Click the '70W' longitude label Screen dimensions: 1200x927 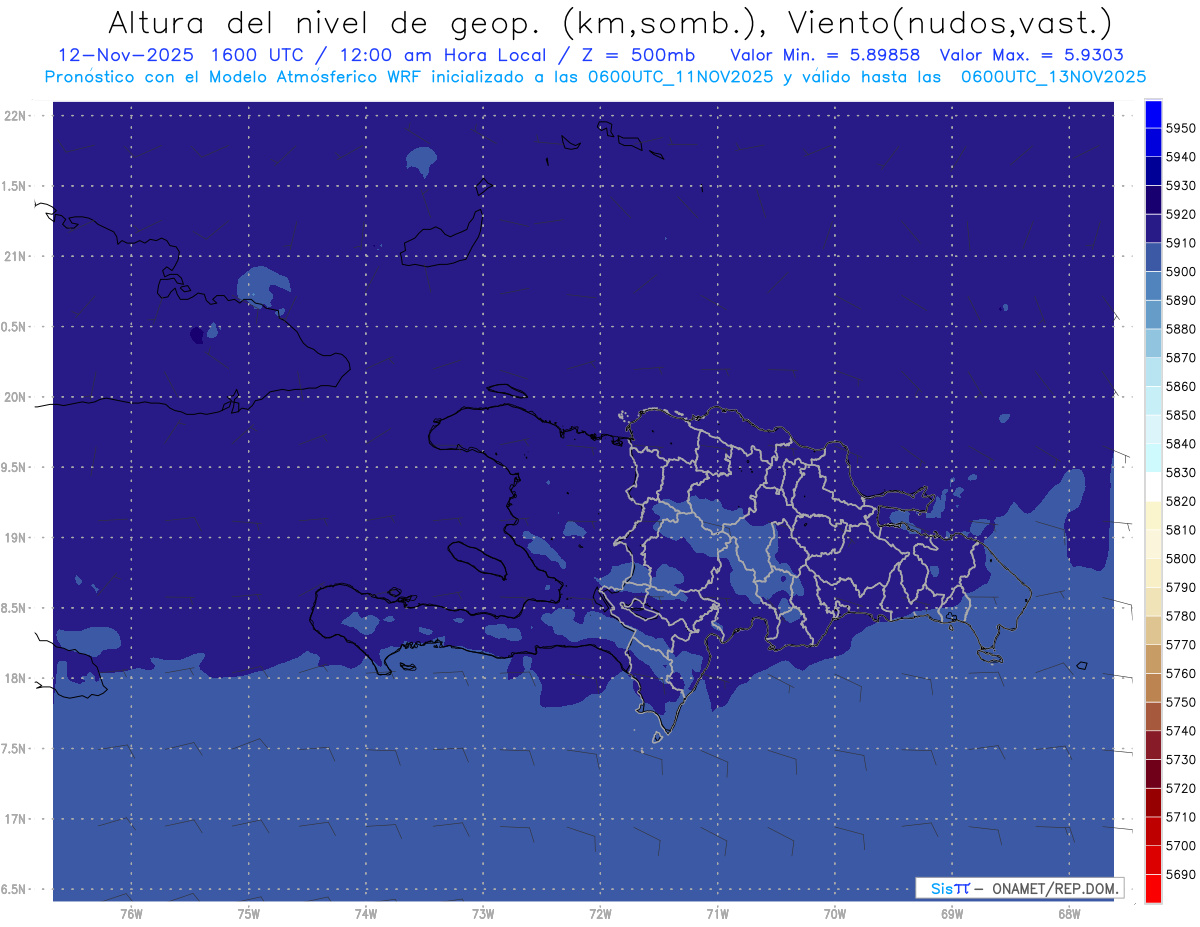click(835, 914)
